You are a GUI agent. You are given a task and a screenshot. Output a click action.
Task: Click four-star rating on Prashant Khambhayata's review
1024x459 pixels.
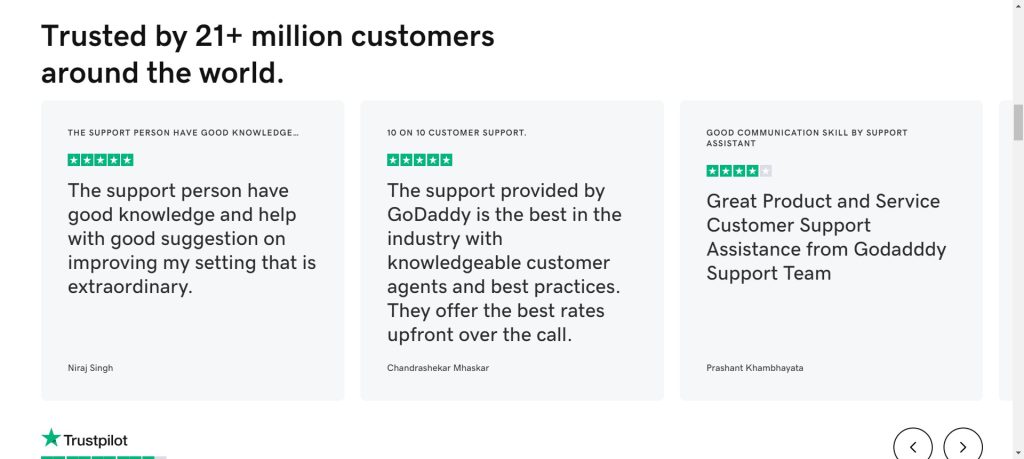click(738, 171)
